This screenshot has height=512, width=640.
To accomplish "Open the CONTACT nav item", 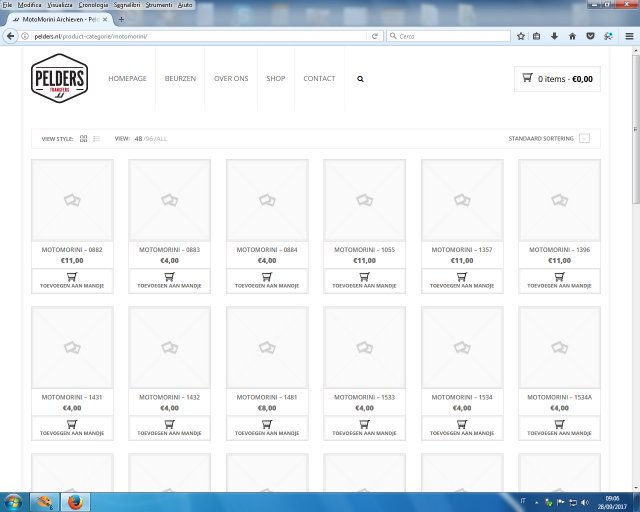I will click(319, 78).
